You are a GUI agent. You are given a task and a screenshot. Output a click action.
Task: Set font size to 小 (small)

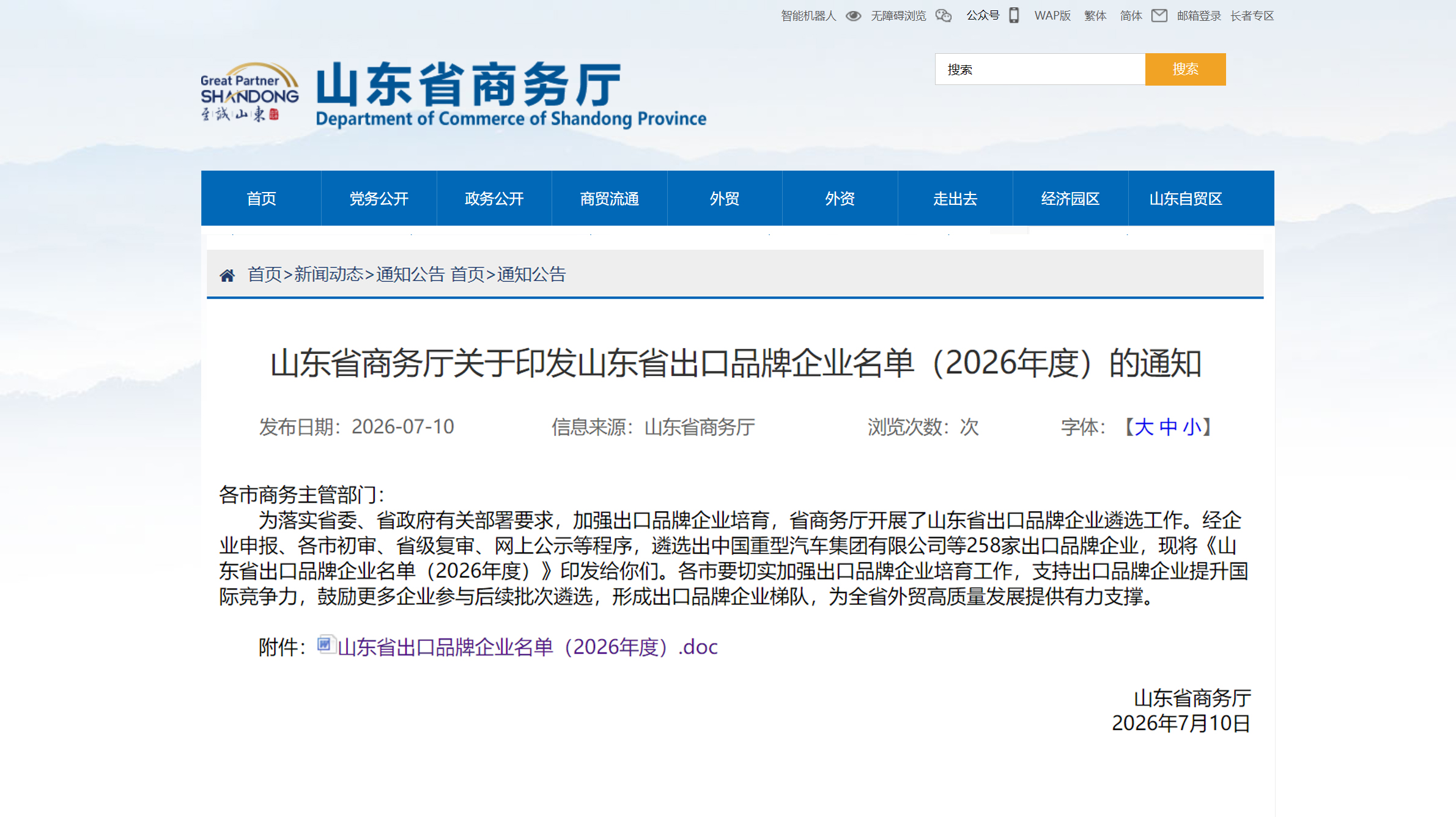coord(1192,427)
